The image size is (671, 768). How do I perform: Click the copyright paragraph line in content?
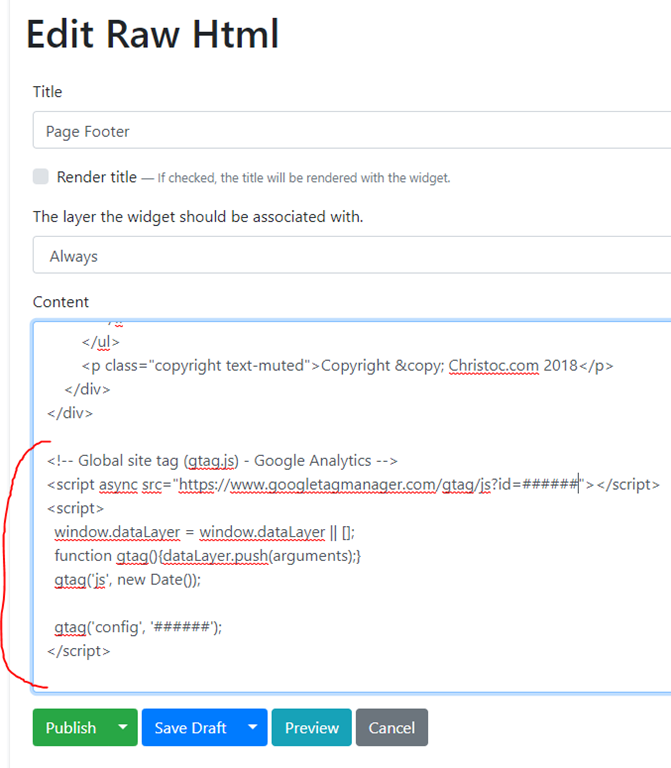pos(347,366)
